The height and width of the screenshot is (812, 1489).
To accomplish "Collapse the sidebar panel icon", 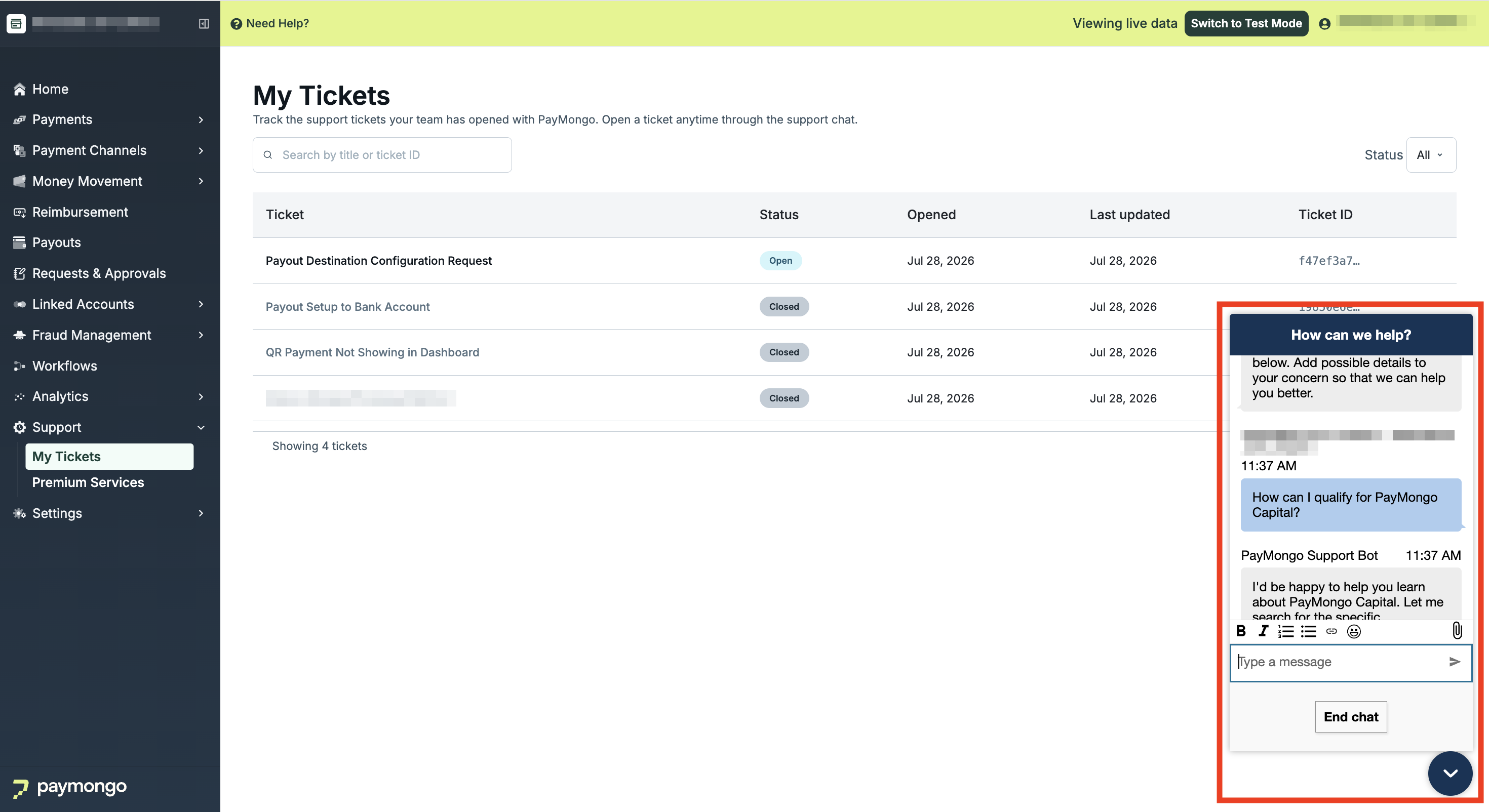I will pos(204,24).
